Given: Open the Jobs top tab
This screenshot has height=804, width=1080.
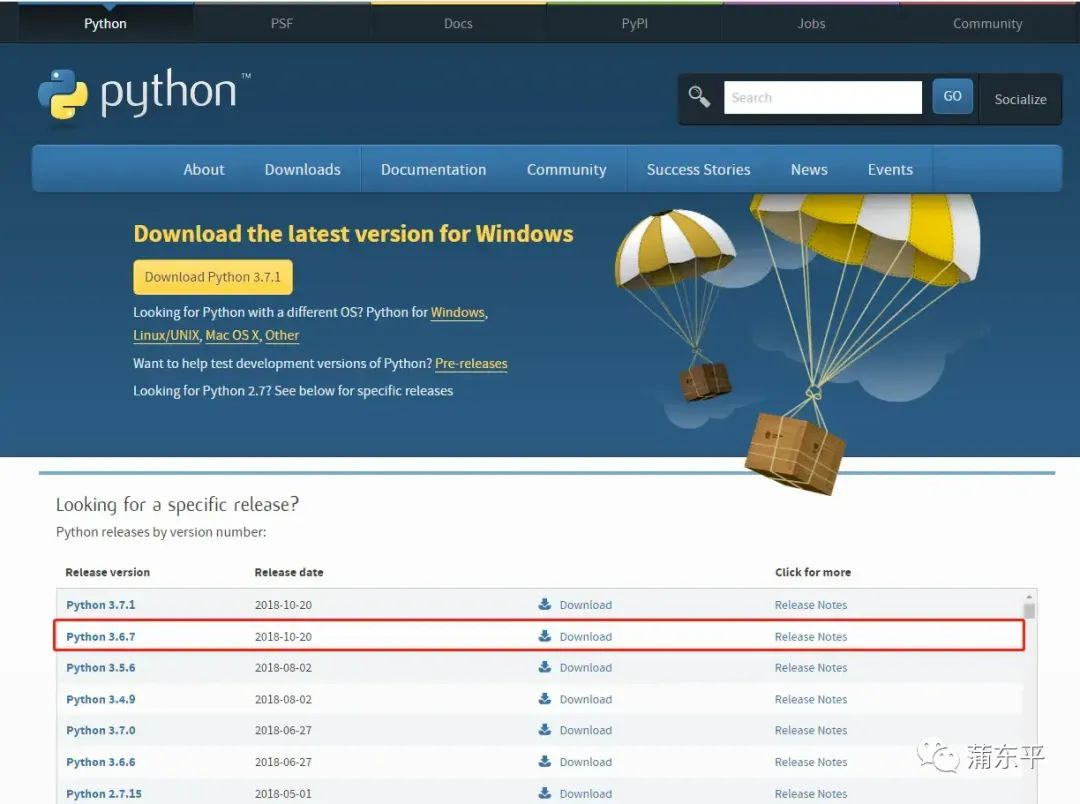Looking at the screenshot, I should [x=811, y=23].
